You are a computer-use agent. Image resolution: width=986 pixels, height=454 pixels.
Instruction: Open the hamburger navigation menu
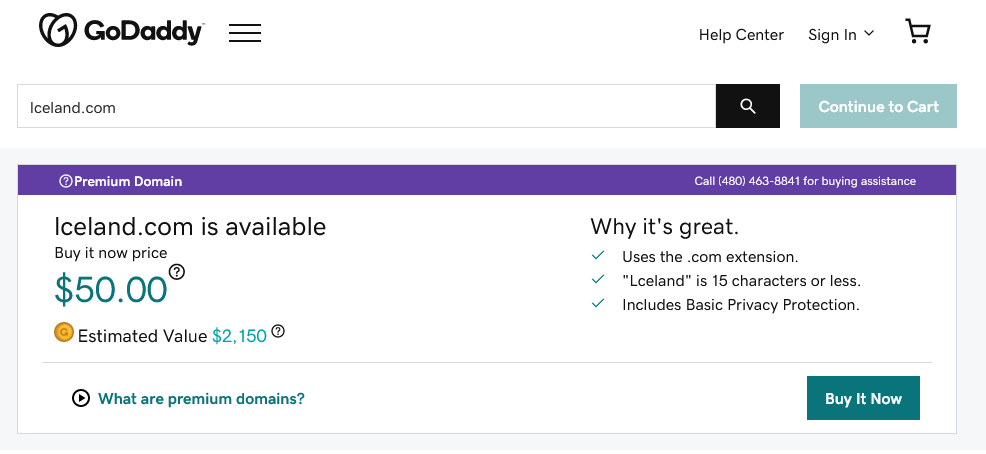click(x=245, y=33)
